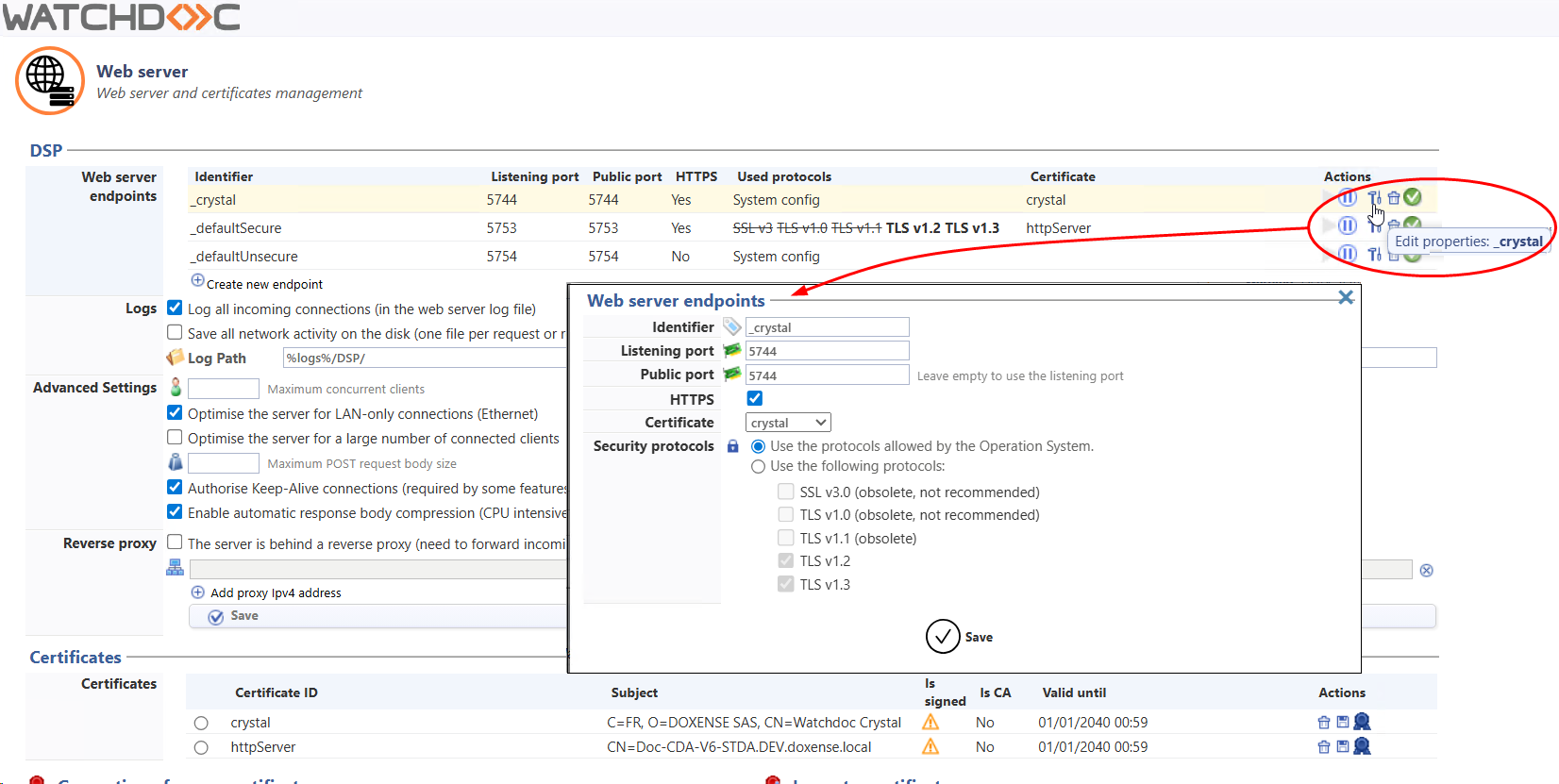Click Maximum concurrent clients field
This screenshot has height=784, width=1559.
click(224, 389)
